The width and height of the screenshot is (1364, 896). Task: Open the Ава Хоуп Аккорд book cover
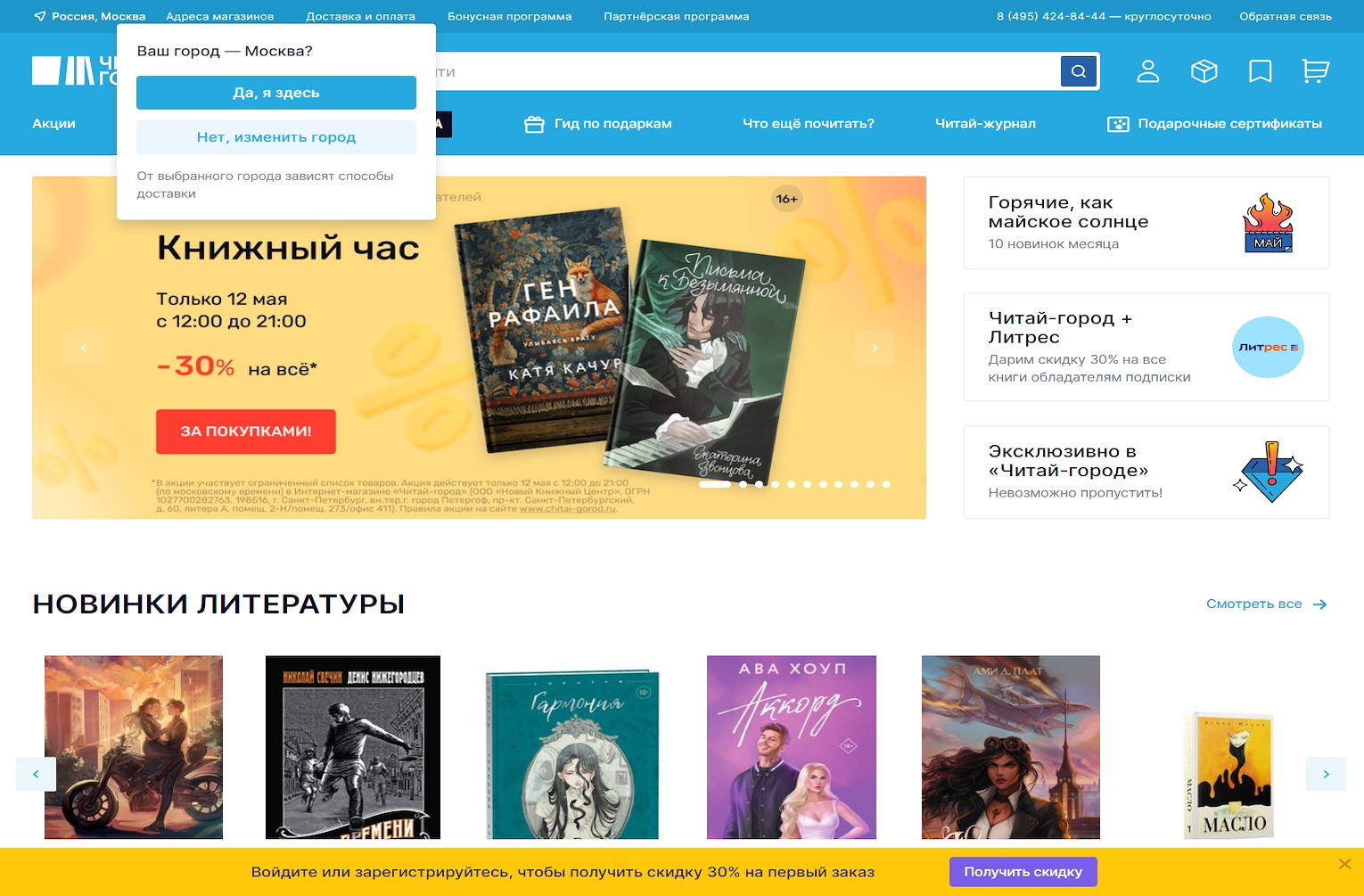(x=792, y=747)
